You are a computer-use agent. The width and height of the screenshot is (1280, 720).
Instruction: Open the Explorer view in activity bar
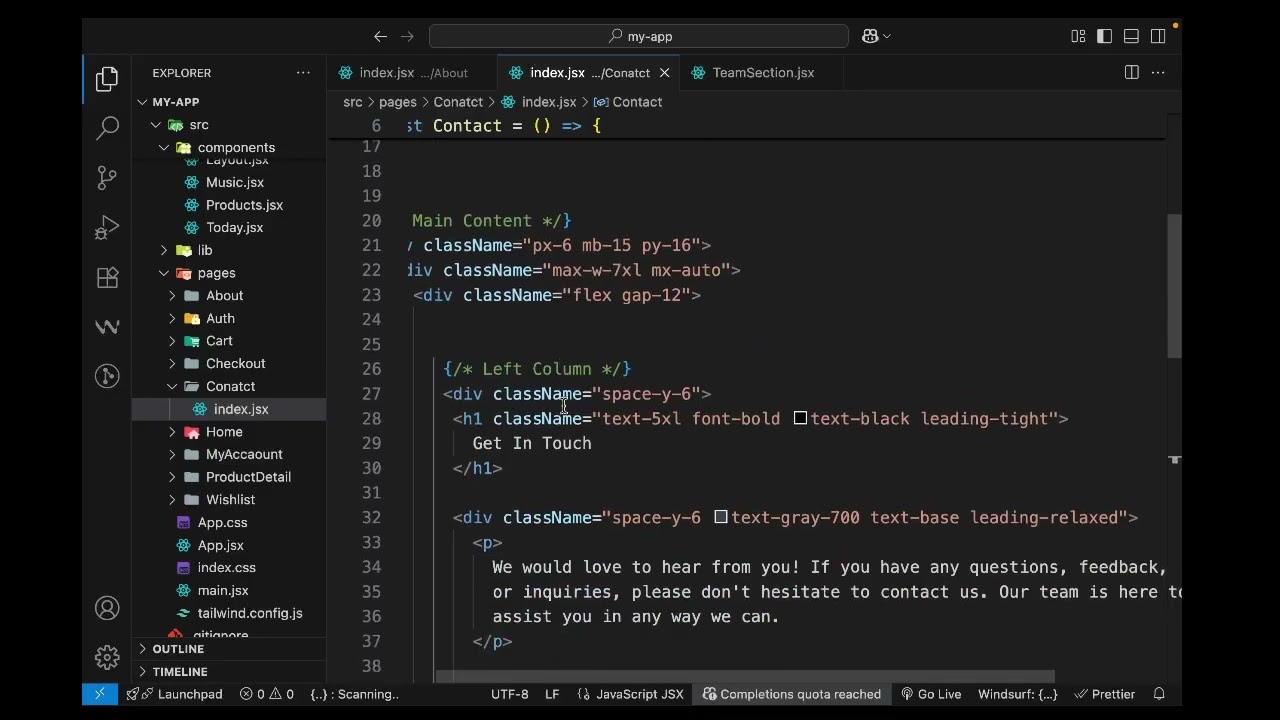[107, 79]
